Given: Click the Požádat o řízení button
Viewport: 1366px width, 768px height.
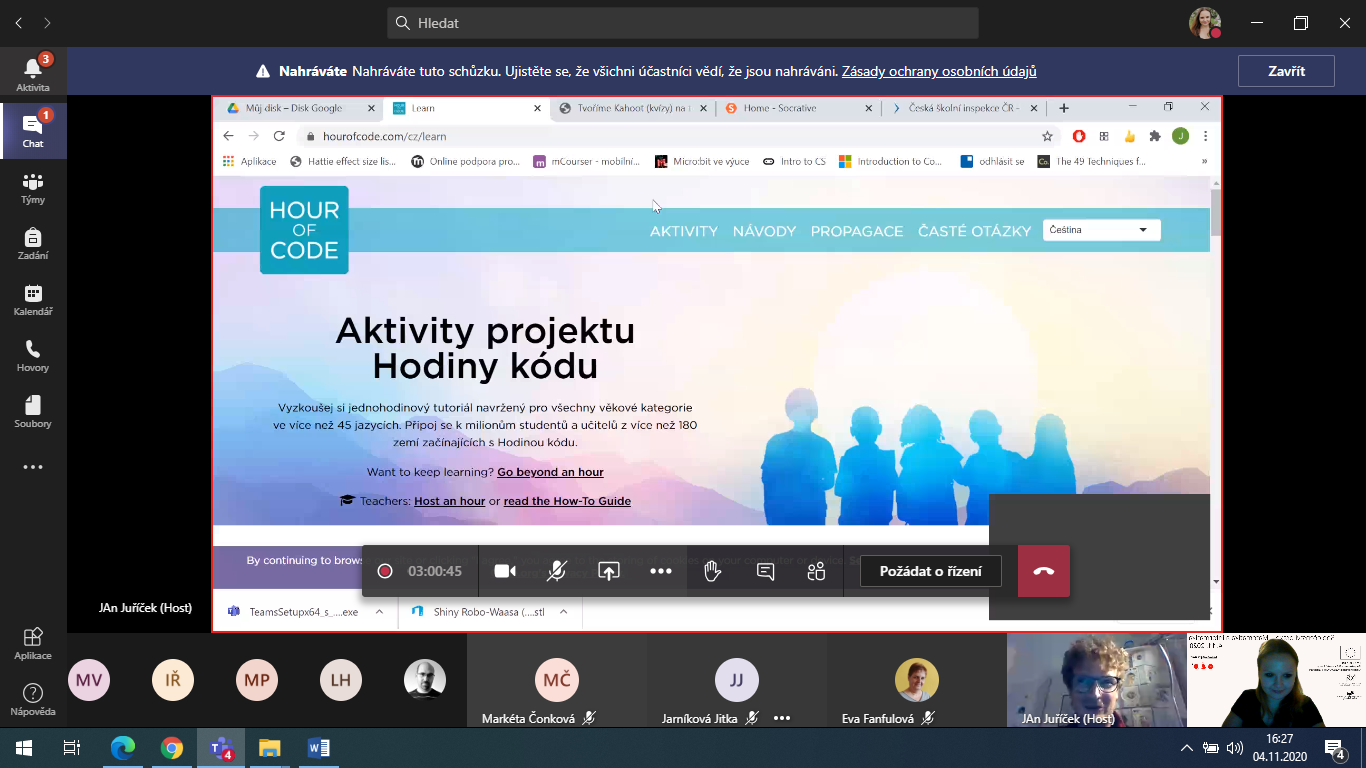Looking at the screenshot, I should pos(929,571).
